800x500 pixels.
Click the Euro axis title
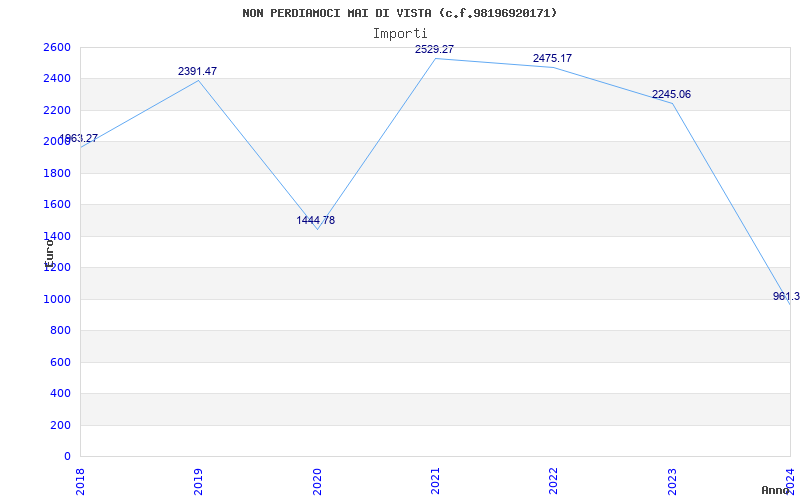point(49,252)
